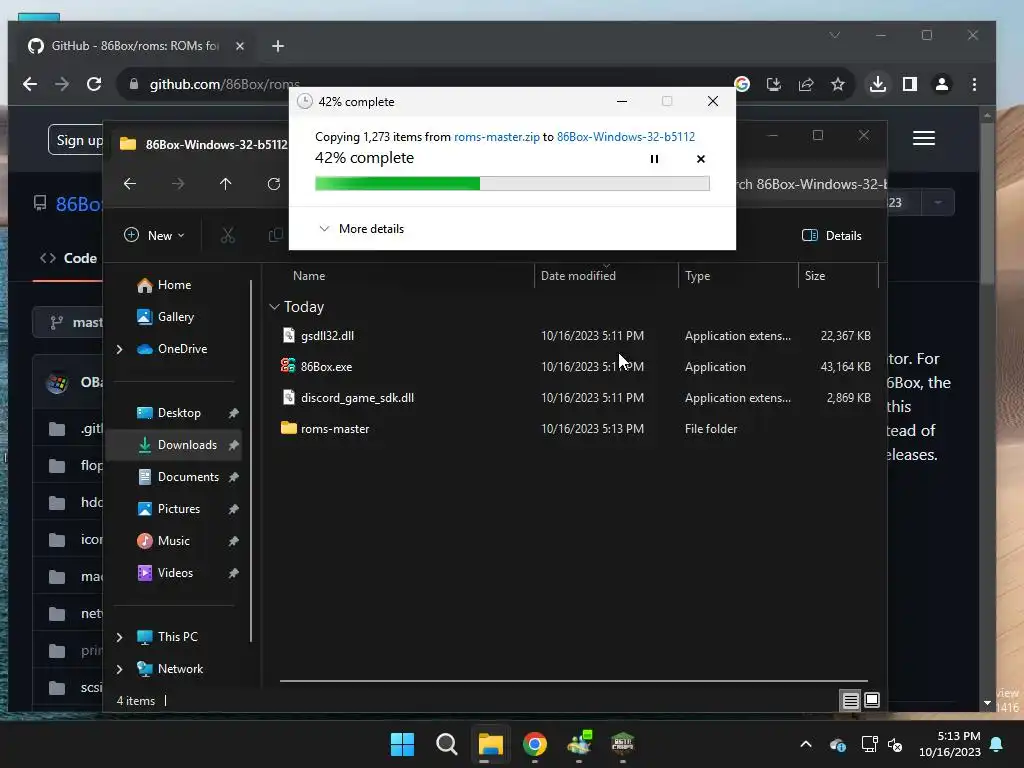The image size is (1024, 768).
Task: Collapse the Today group
Action: point(274,306)
